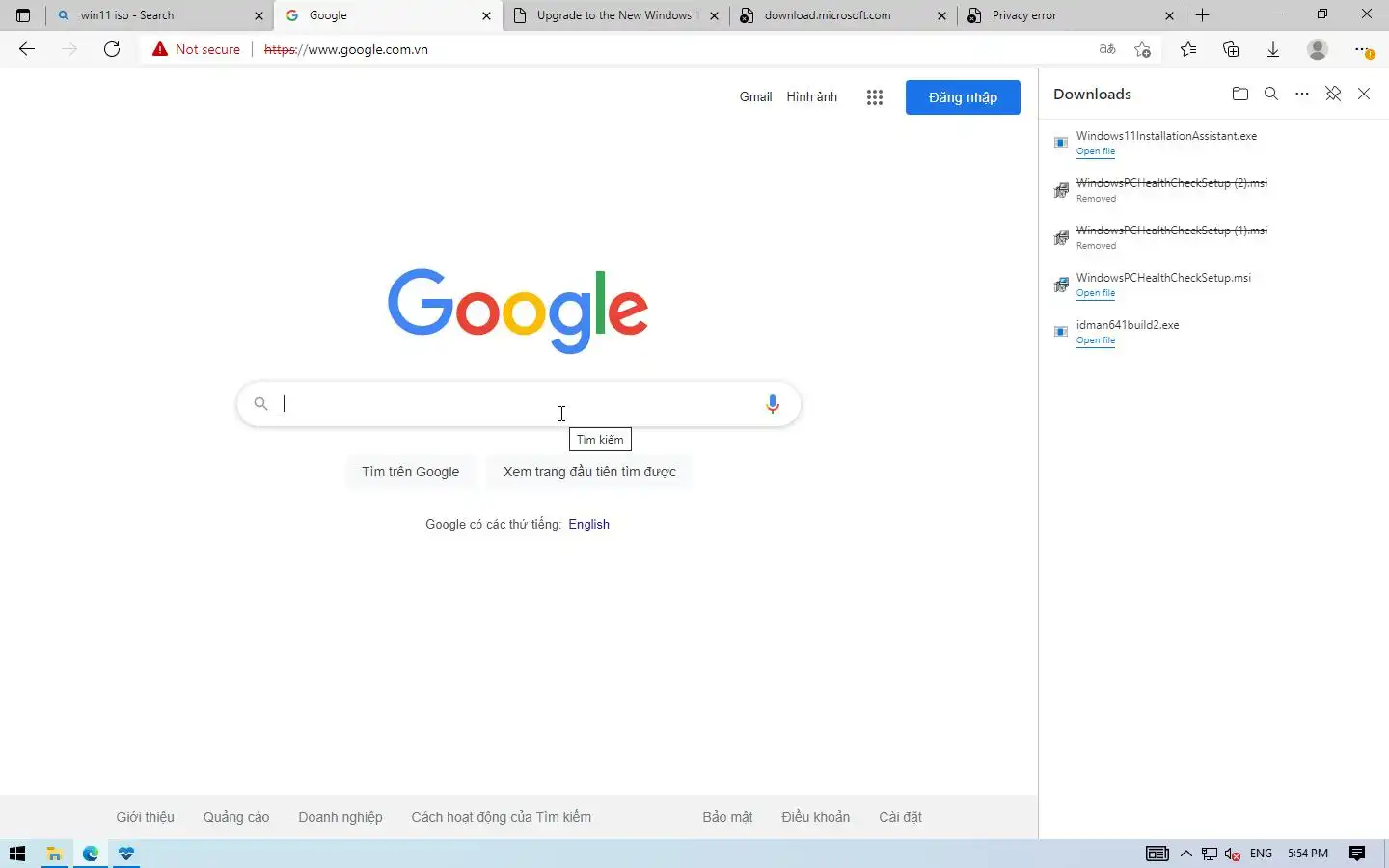Start voice search with microphone icon
This screenshot has width=1389, height=868.
pos(772,404)
